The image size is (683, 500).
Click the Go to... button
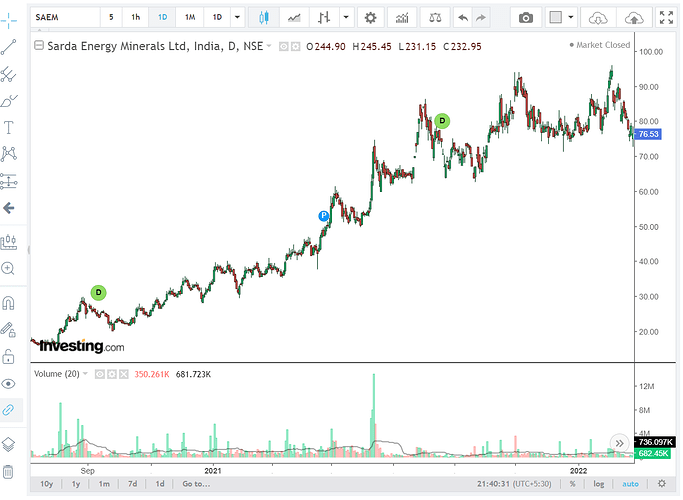pos(196,484)
